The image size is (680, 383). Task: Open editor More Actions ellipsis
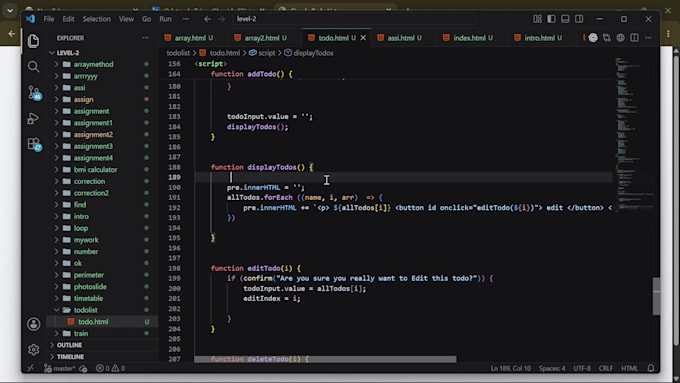648,38
